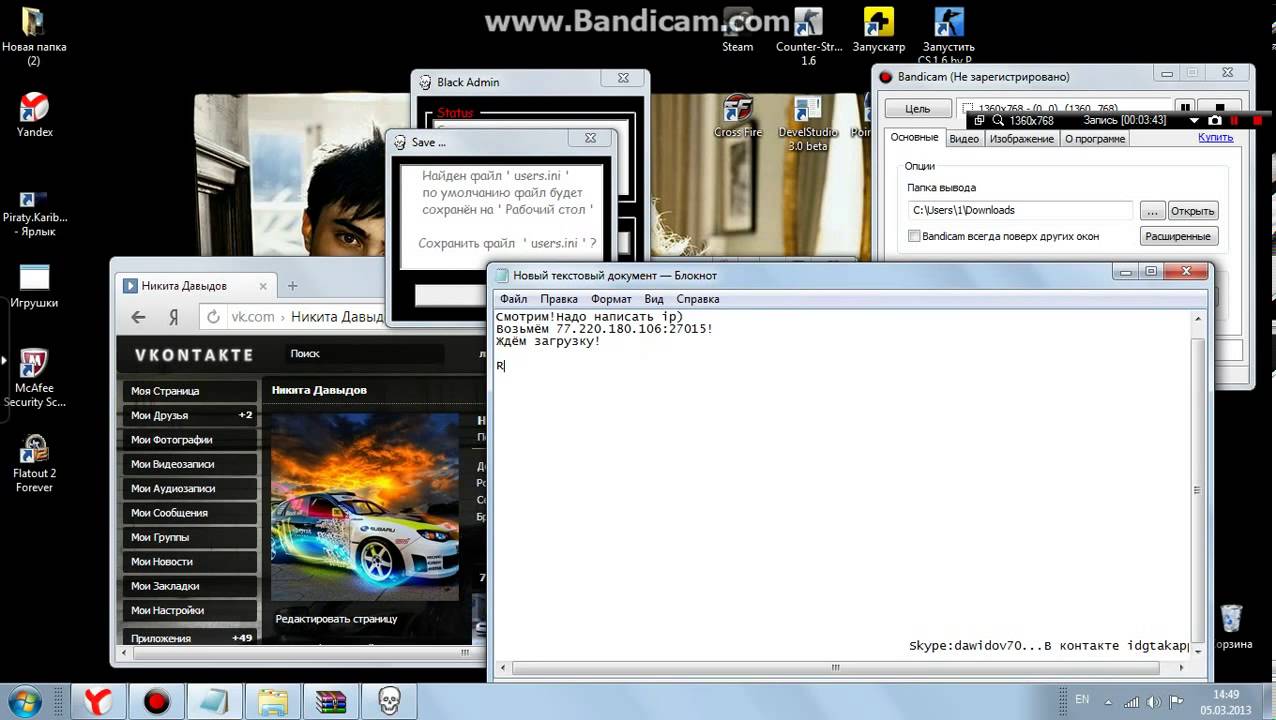Open new browser tab with plus
The width and height of the screenshot is (1276, 720).
pos(292,286)
